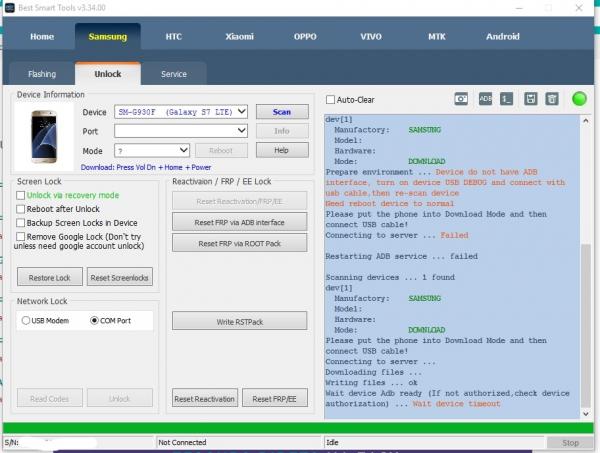Screen dimensions: 600x453
Task: Click the Best Smart Tools app icon in title bar
Action: click(10, 8)
